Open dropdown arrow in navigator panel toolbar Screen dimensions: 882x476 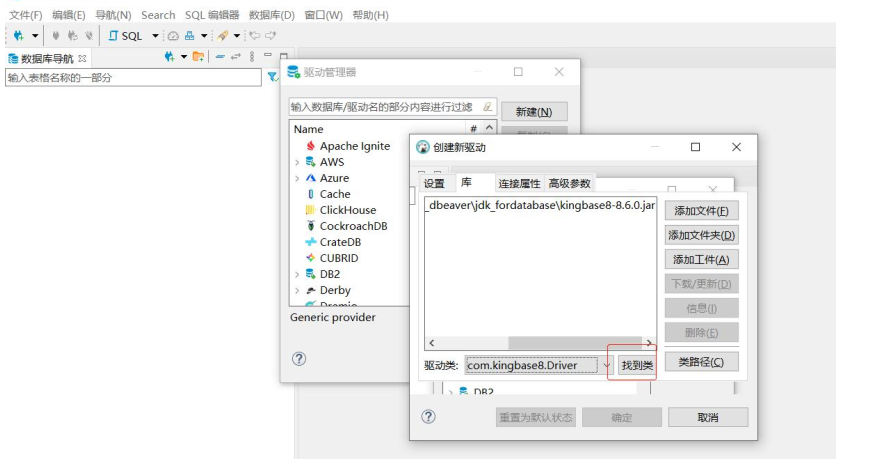coord(184,56)
